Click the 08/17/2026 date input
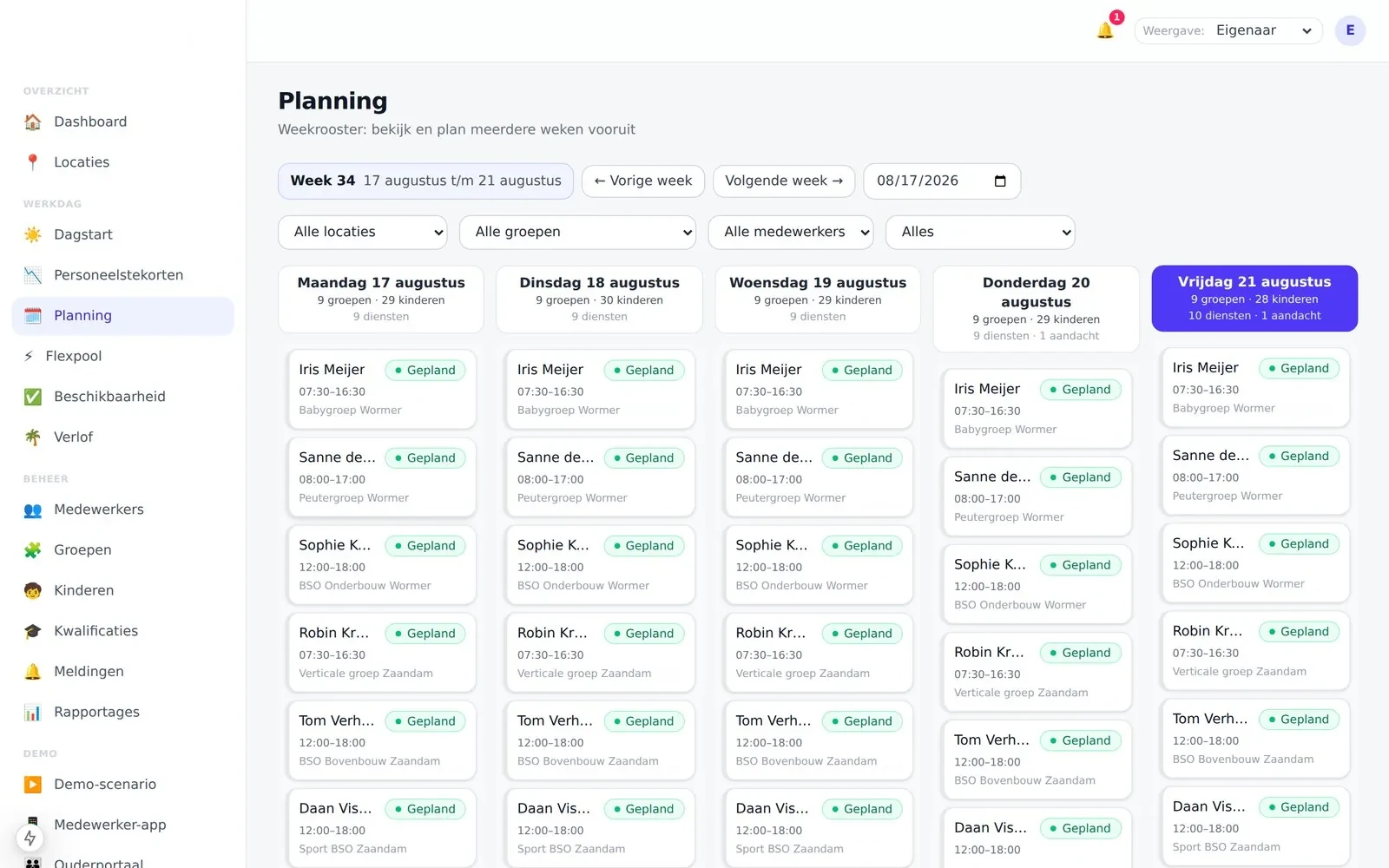 942,181
